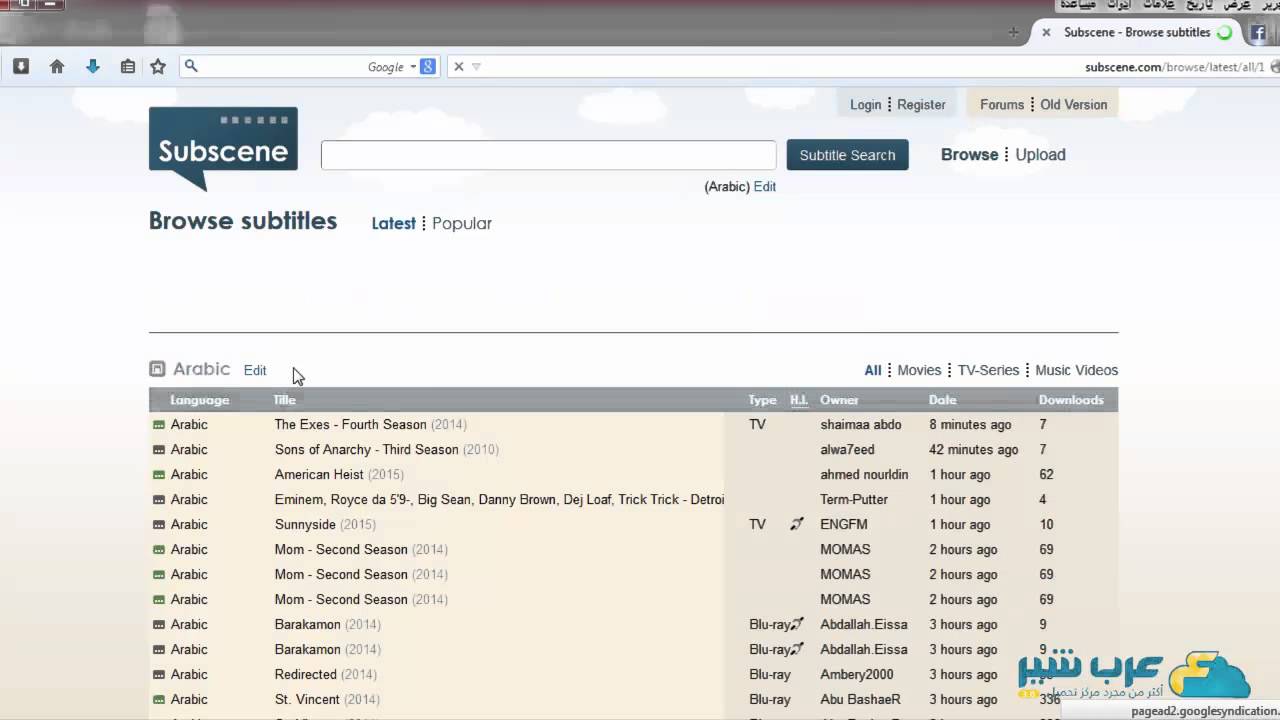Click the icon beside the Arabic section heading
This screenshot has height=720, width=1280.
[157, 369]
